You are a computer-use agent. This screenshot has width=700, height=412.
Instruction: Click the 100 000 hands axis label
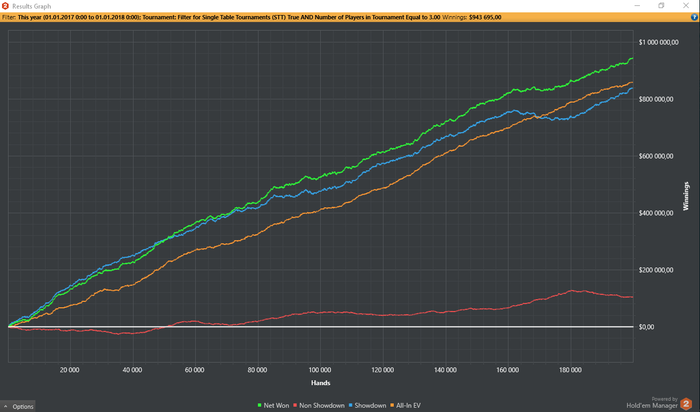[320, 370]
